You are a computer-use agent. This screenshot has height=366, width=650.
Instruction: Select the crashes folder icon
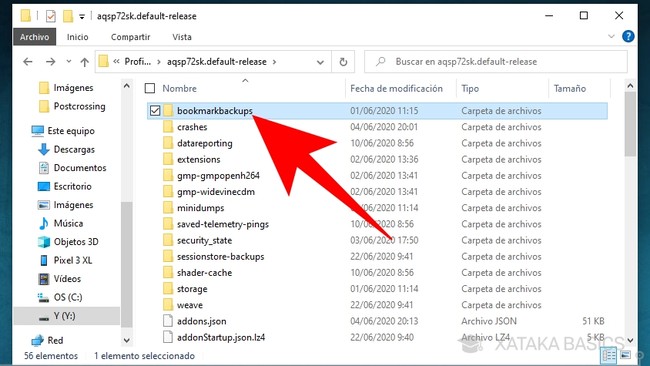(168, 127)
